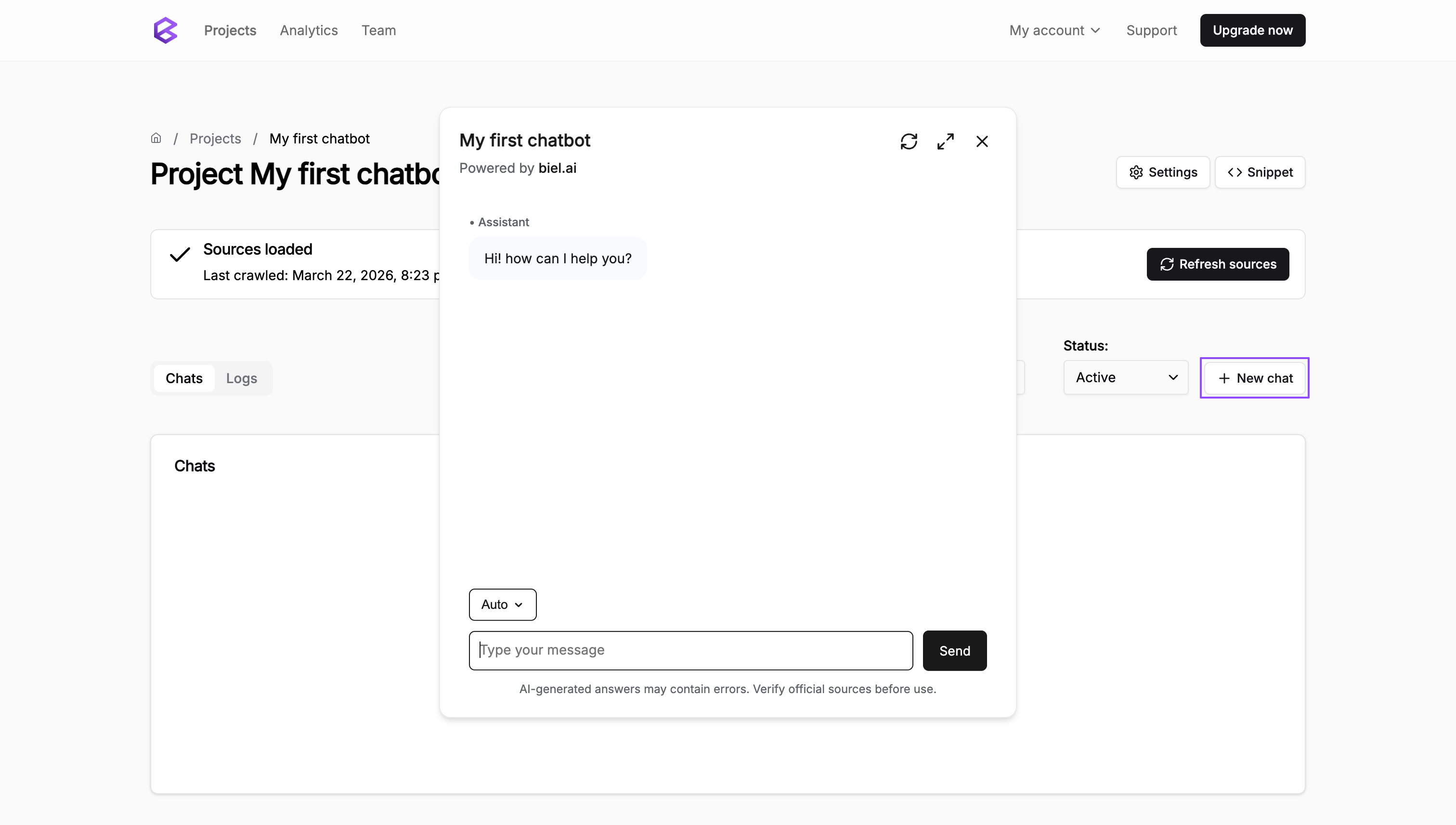Click the Upgrade now button
This screenshot has height=825, width=1456.
coord(1252,30)
